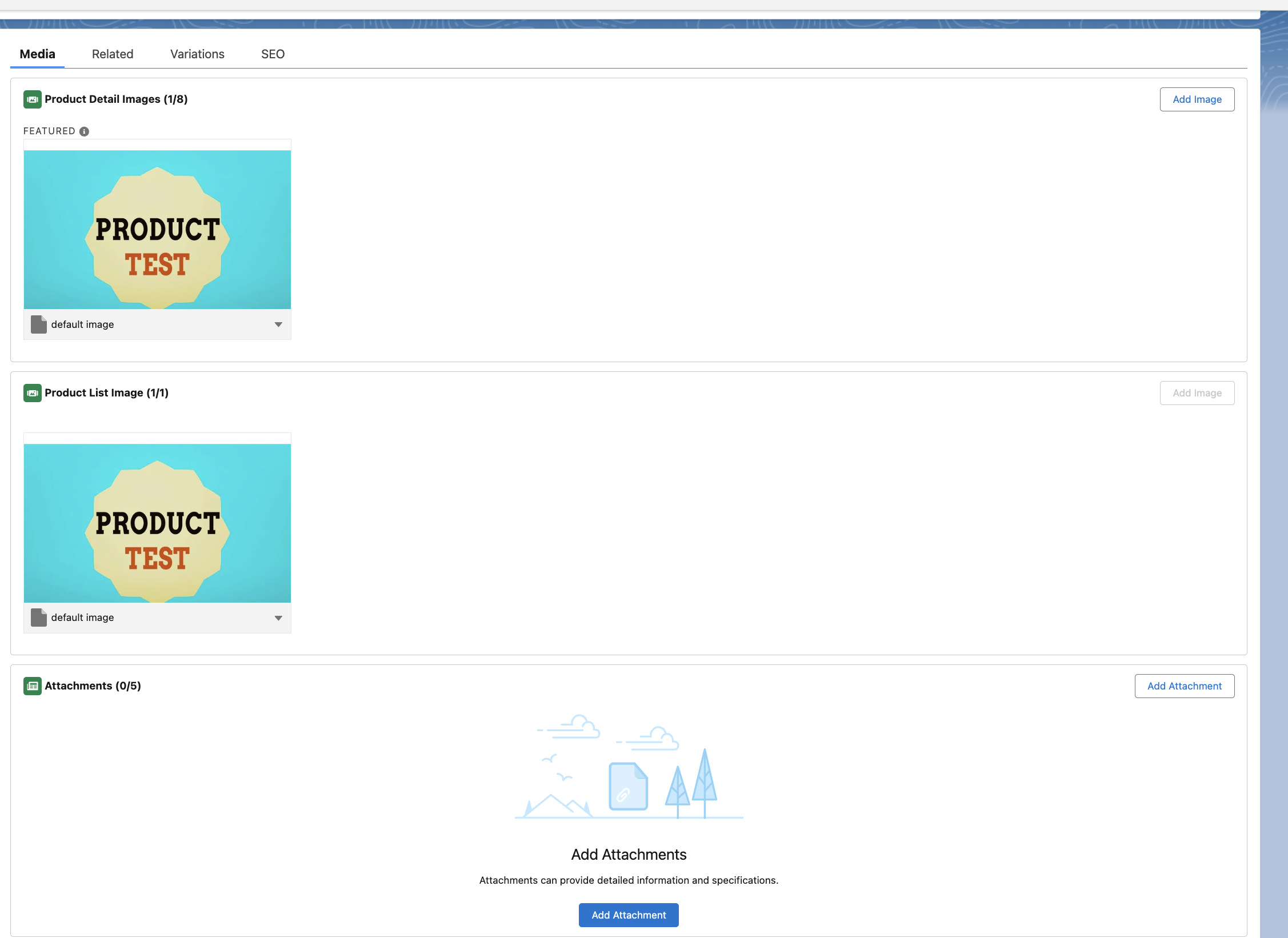This screenshot has width=1288, height=938.
Task: Click the info icon next to FEATURED
Action: [84, 131]
